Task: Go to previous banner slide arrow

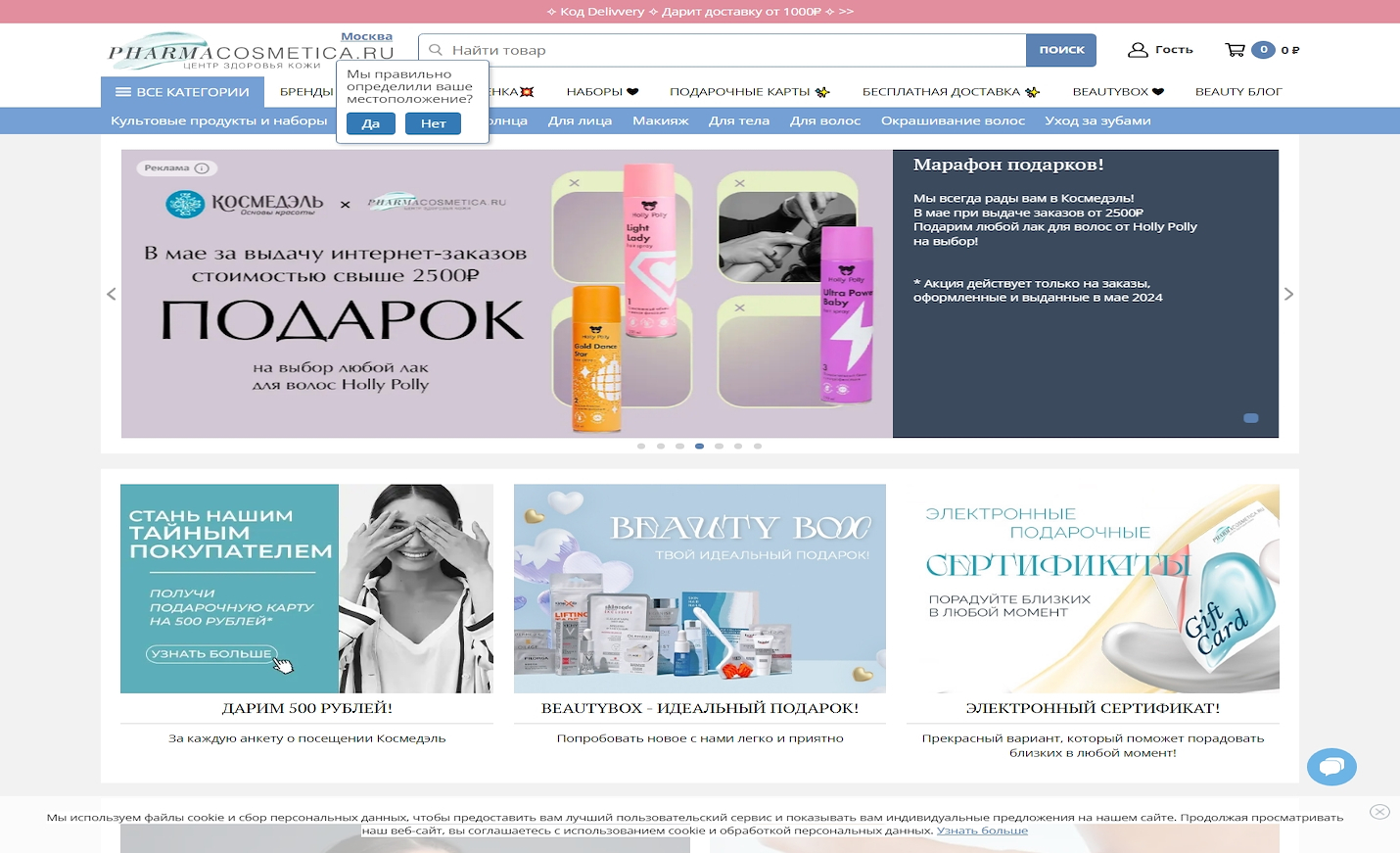Action: click(x=111, y=294)
